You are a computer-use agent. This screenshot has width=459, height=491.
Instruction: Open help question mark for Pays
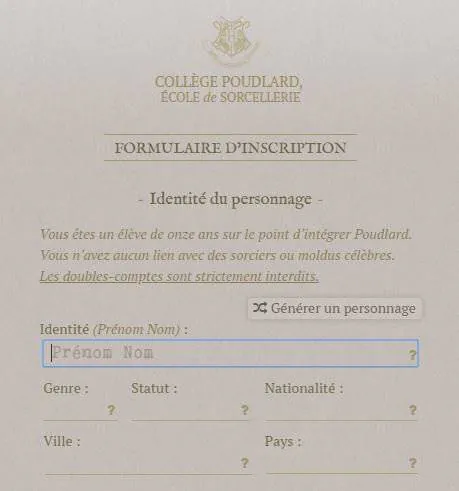[x=412, y=463]
